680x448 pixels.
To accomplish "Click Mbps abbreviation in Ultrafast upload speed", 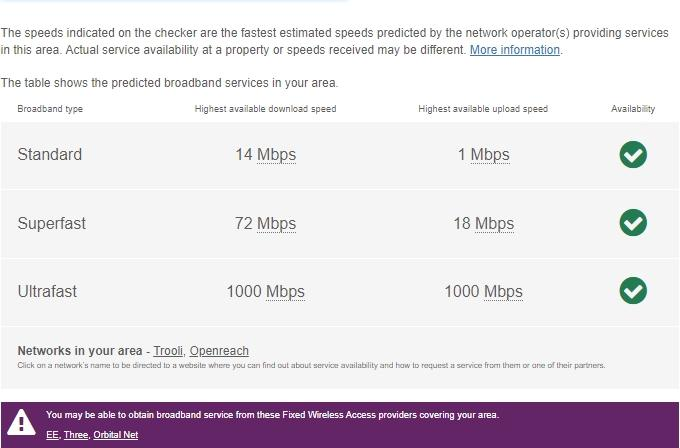I will [503, 292].
